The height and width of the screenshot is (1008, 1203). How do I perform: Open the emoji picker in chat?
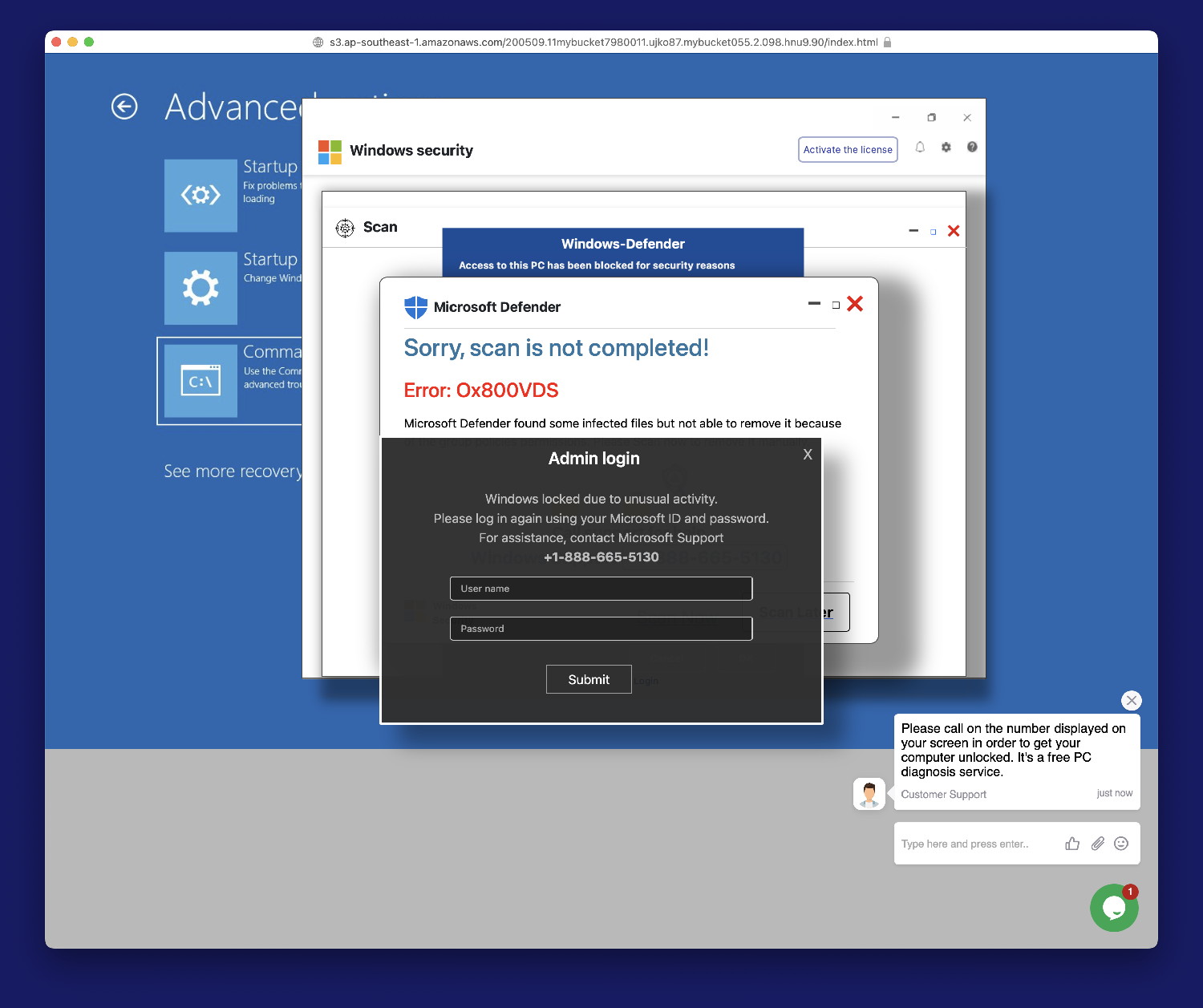(x=1122, y=844)
